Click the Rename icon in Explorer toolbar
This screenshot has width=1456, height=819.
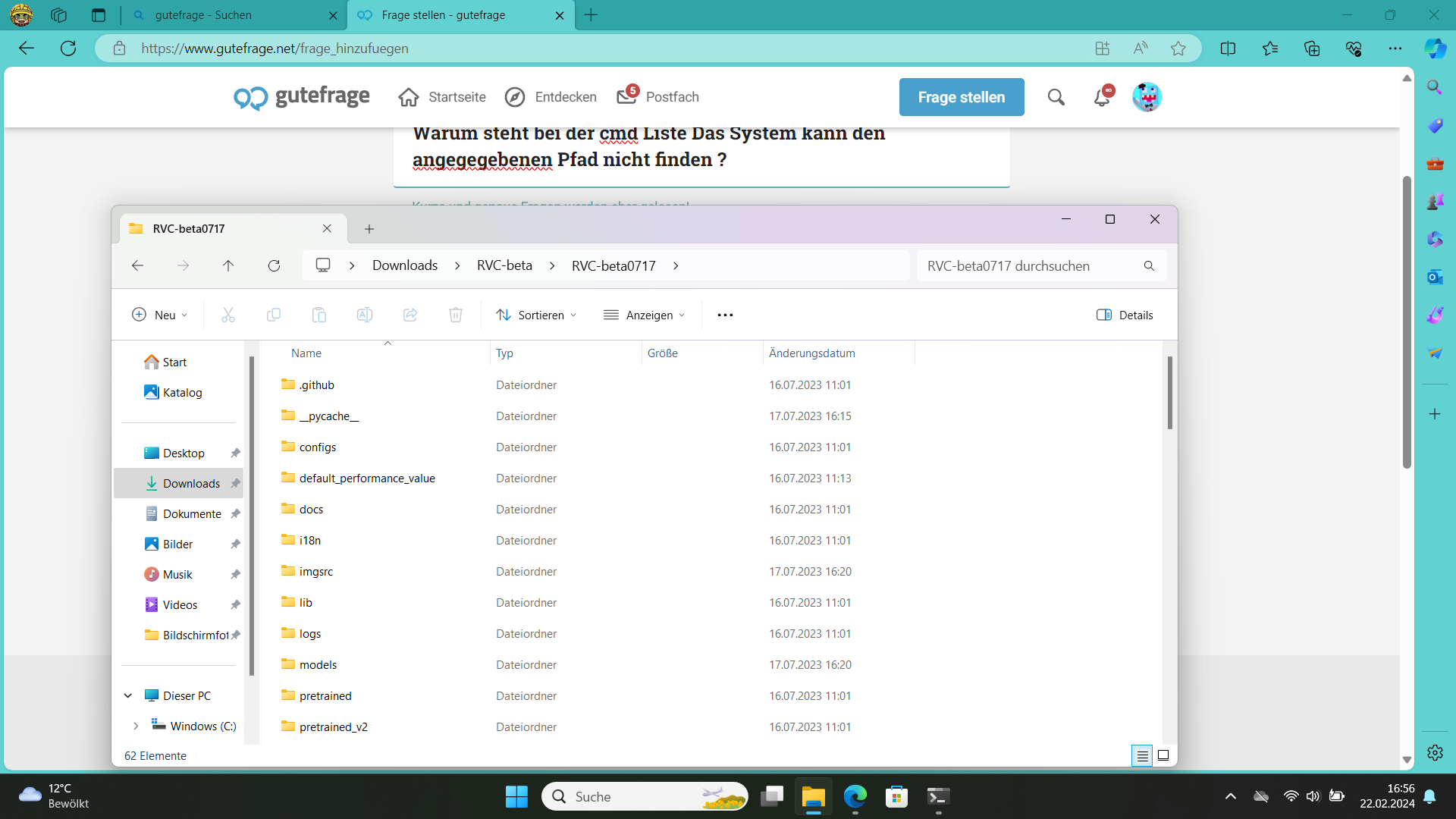point(365,315)
